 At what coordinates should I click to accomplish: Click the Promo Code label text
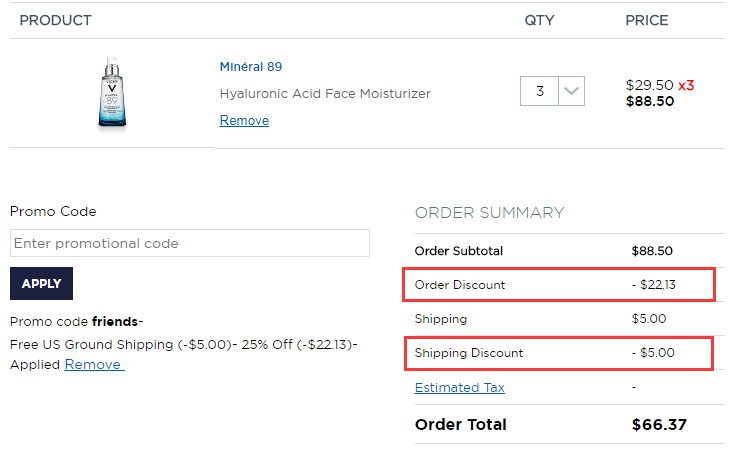tap(53, 211)
